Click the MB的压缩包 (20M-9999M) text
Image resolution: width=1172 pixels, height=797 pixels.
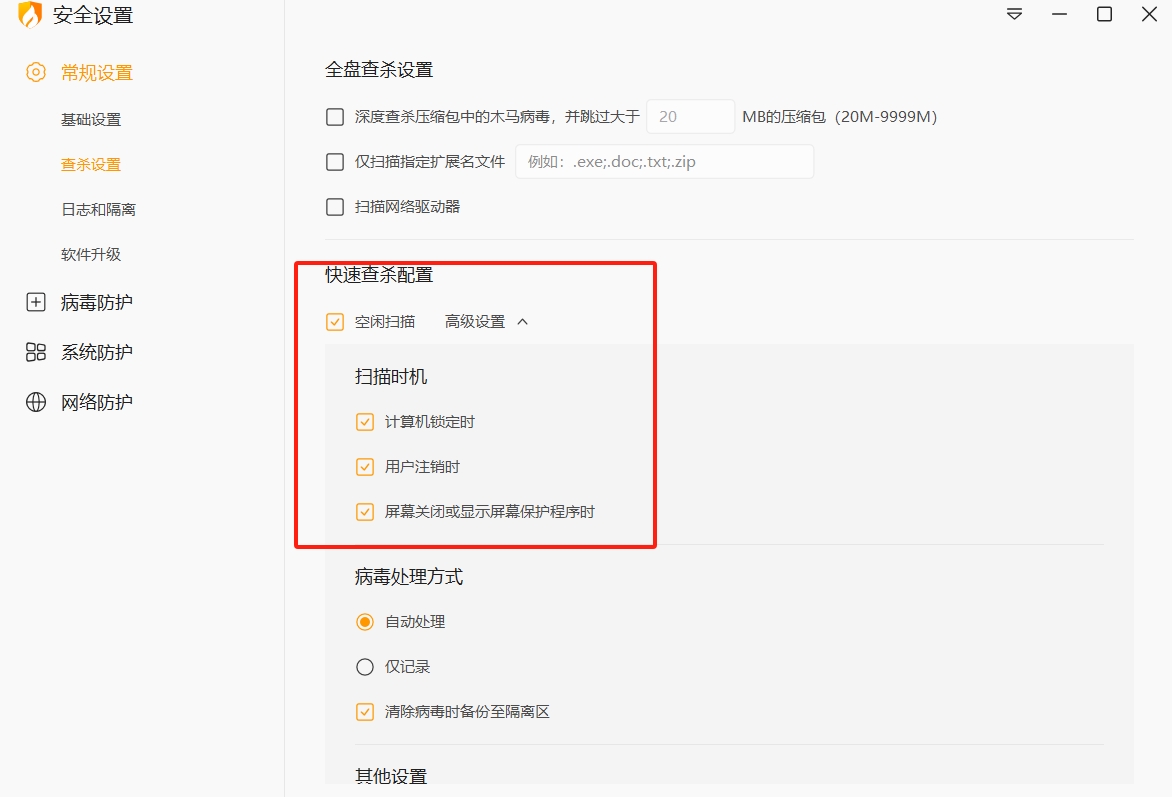coord(839,117)
